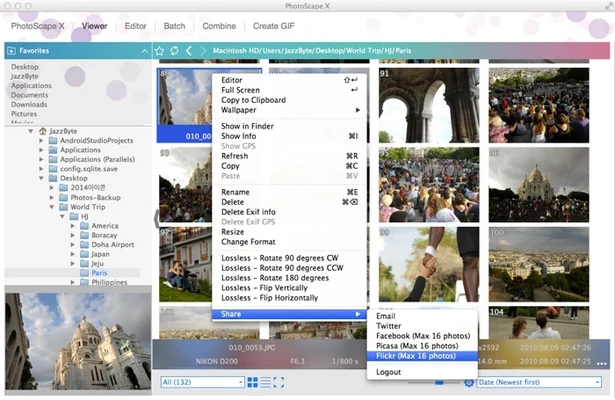This screenshot has height=400, width=615.
Task: Click the refresh folder icon
Action: pyautogui.click(x=174, y=51)
